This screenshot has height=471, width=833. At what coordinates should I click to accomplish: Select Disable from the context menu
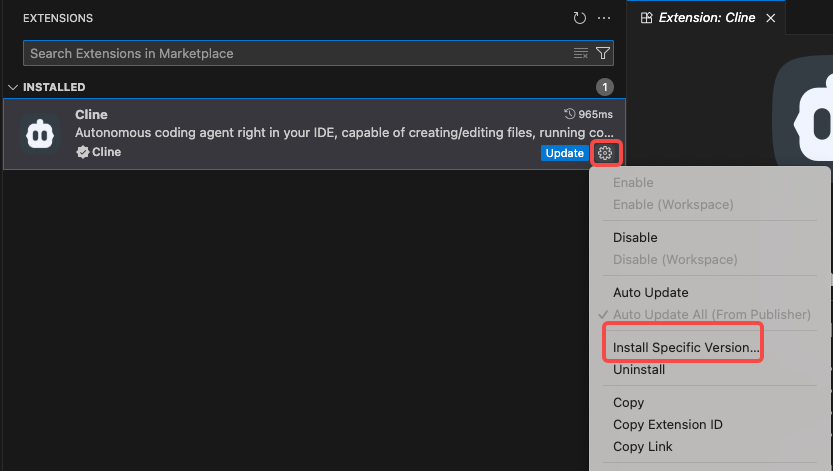tap(635, 237)
